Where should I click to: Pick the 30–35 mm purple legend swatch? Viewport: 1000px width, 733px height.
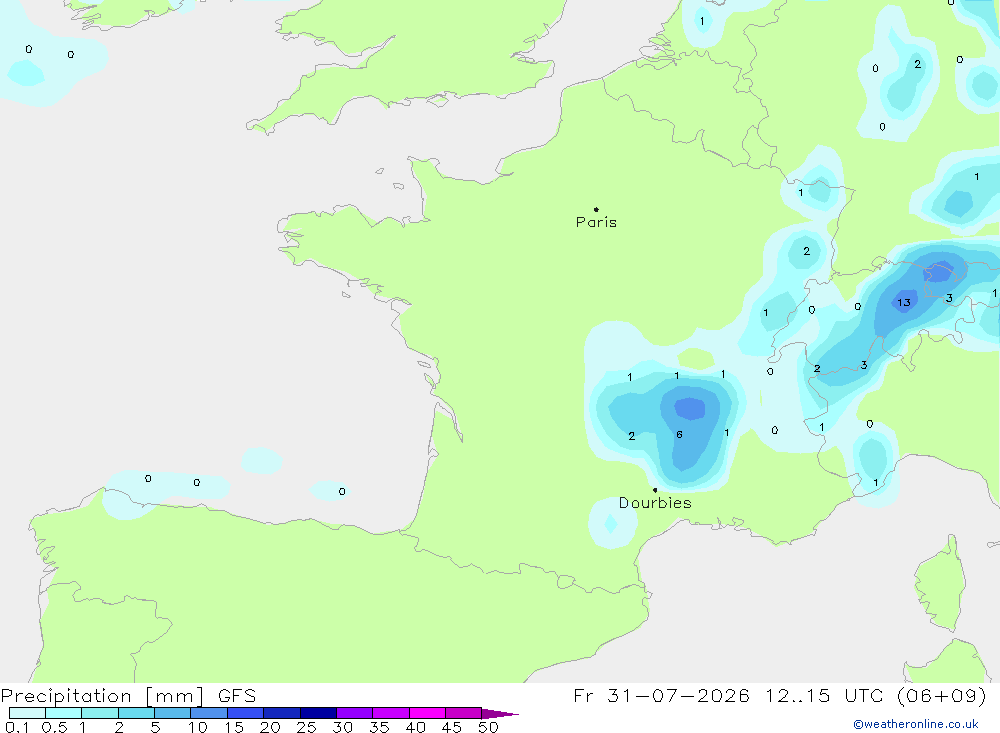[x=355, y=713]
